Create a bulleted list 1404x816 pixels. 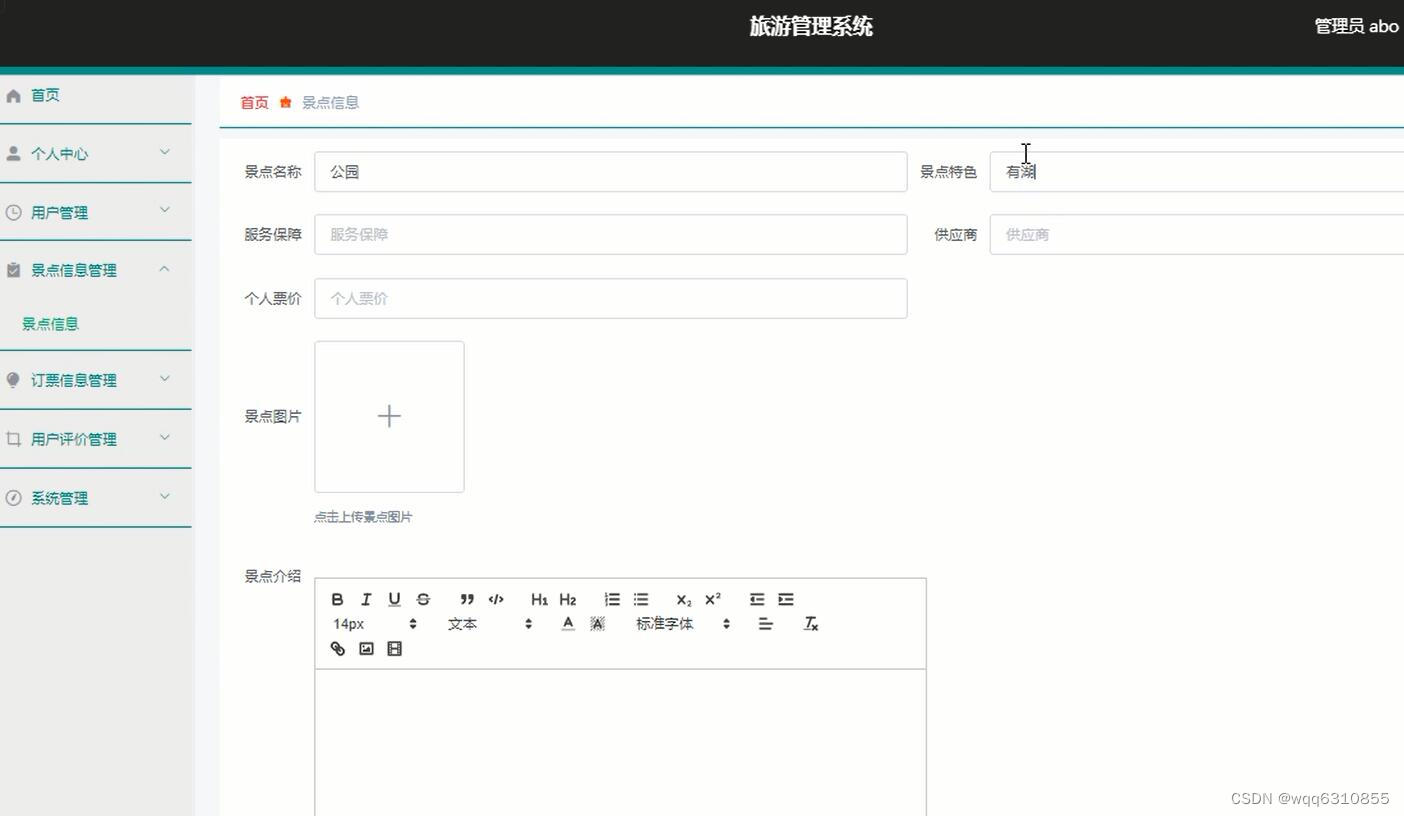(641, 599)
